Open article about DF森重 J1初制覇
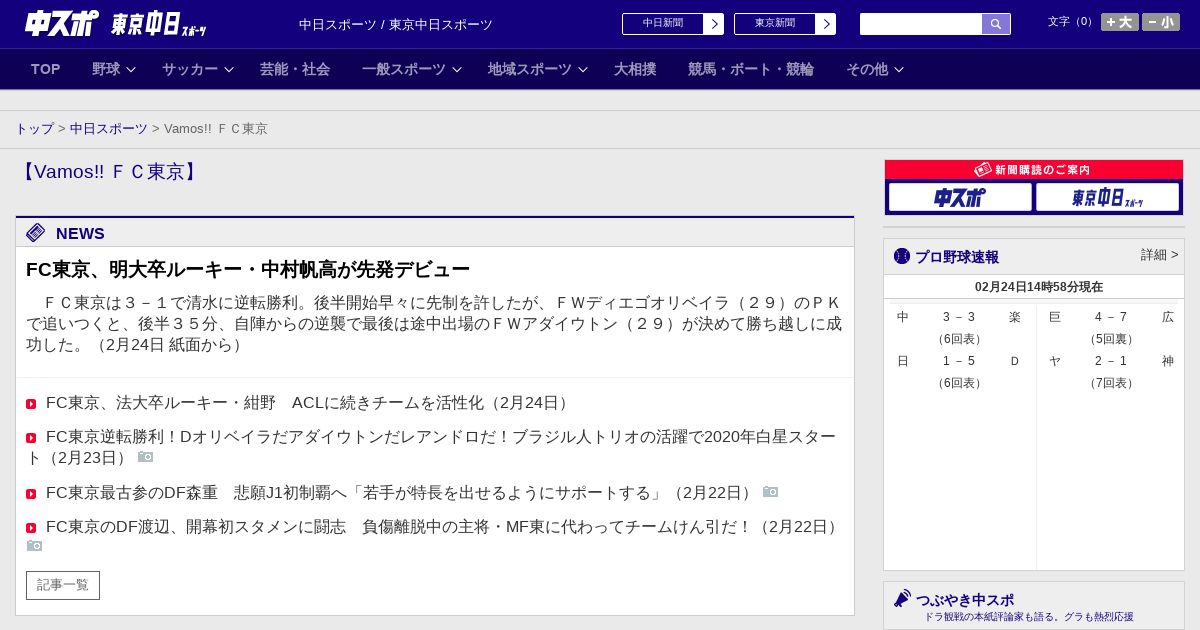This screenshot has width=1200, height=630. (400, 493)
